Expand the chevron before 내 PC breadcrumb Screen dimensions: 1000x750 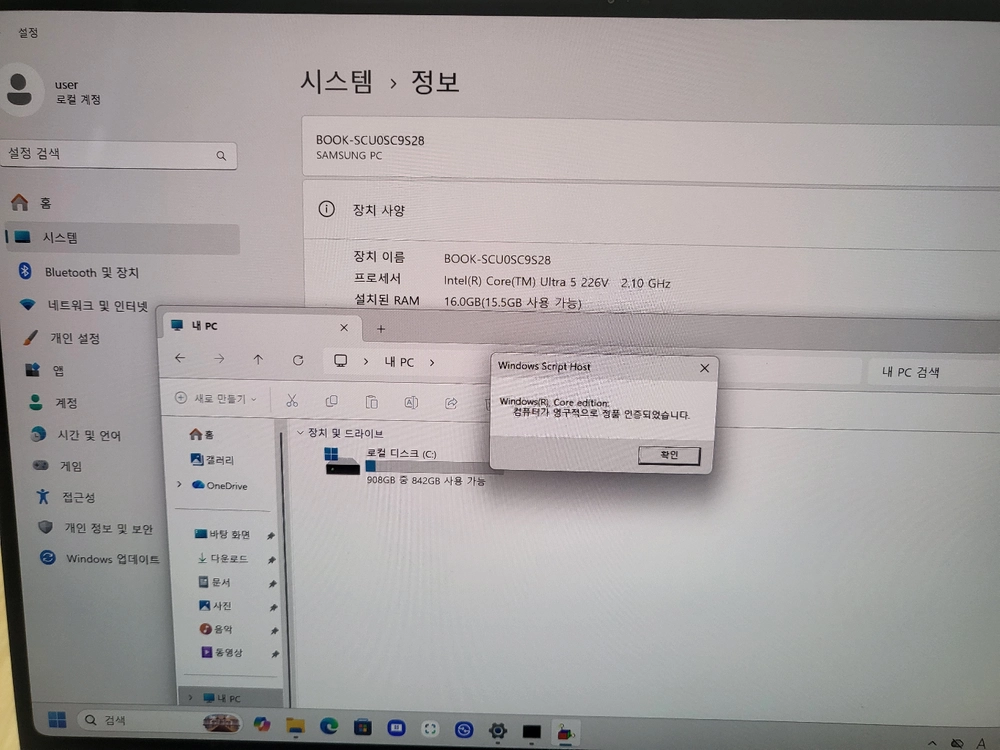365,362
